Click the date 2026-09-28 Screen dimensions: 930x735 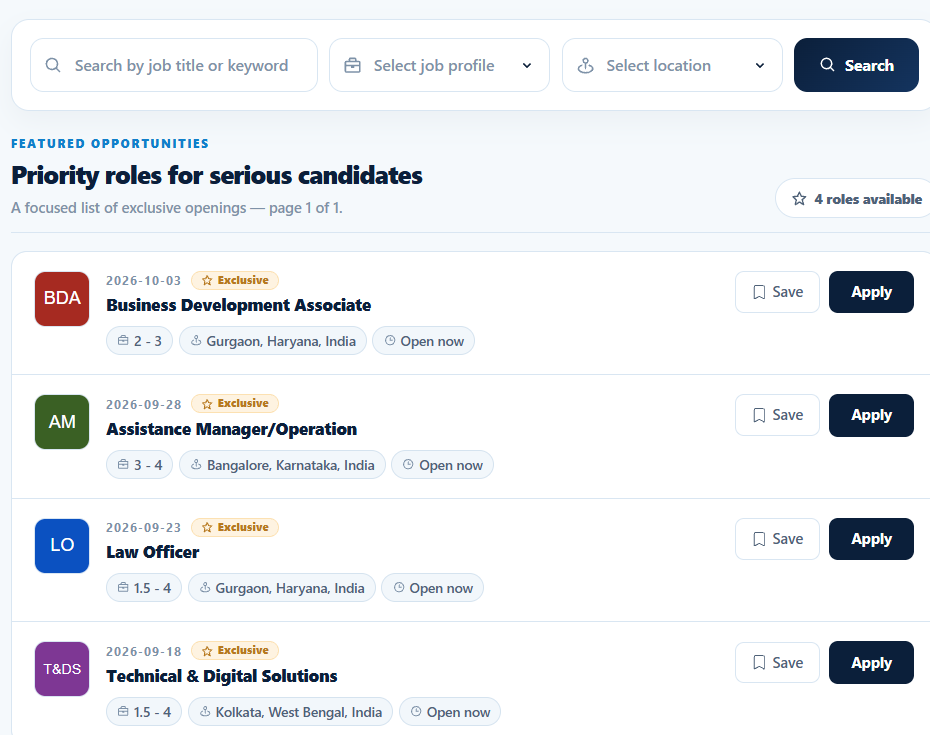tap(144, 405)
